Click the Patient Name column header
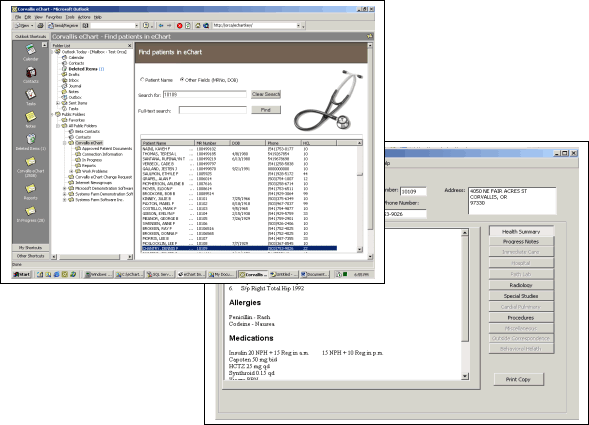589x425 pixels. click(168, 143)
